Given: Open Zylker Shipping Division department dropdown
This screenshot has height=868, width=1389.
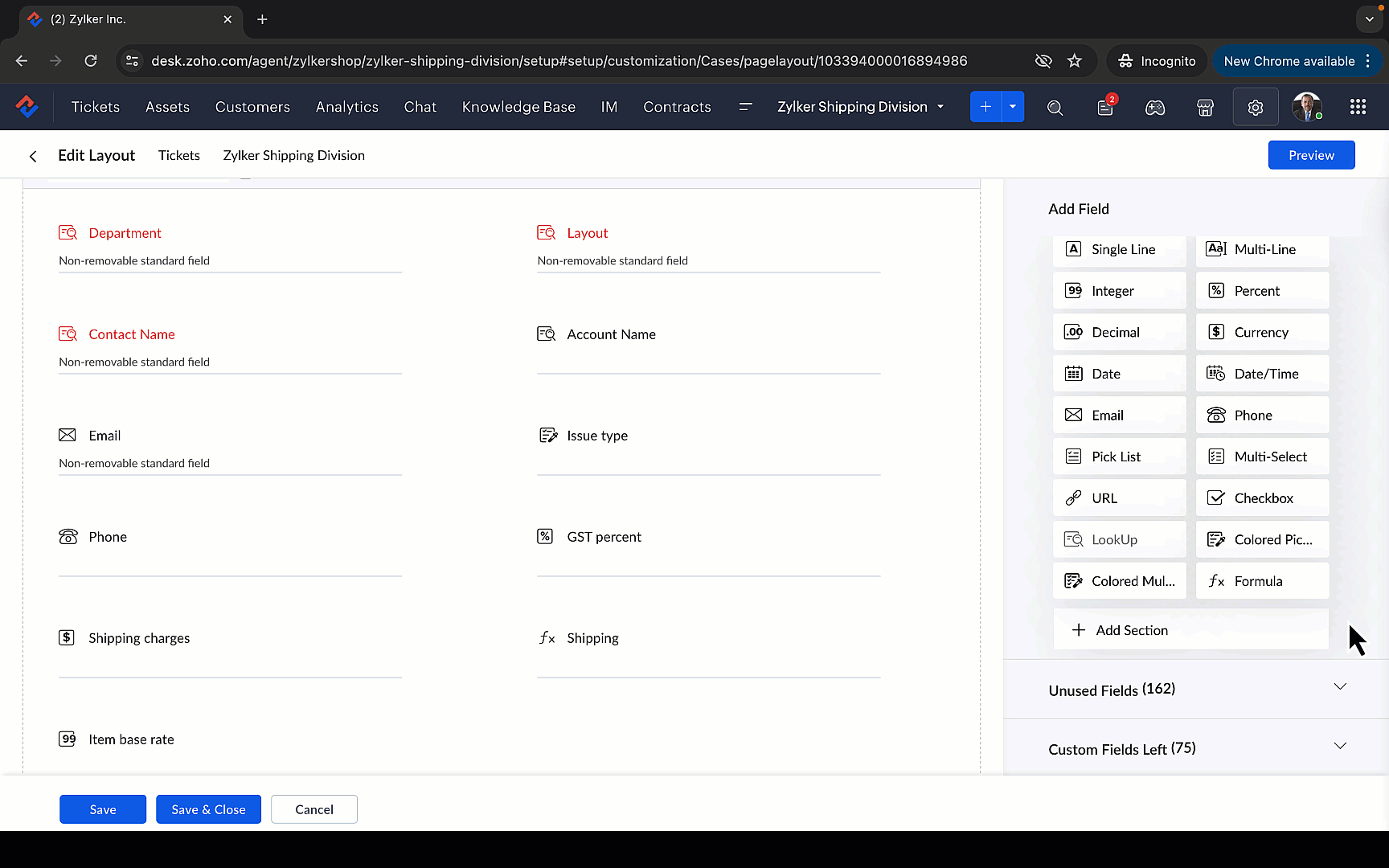Looking at the screenshot, I should click(860, 107).
